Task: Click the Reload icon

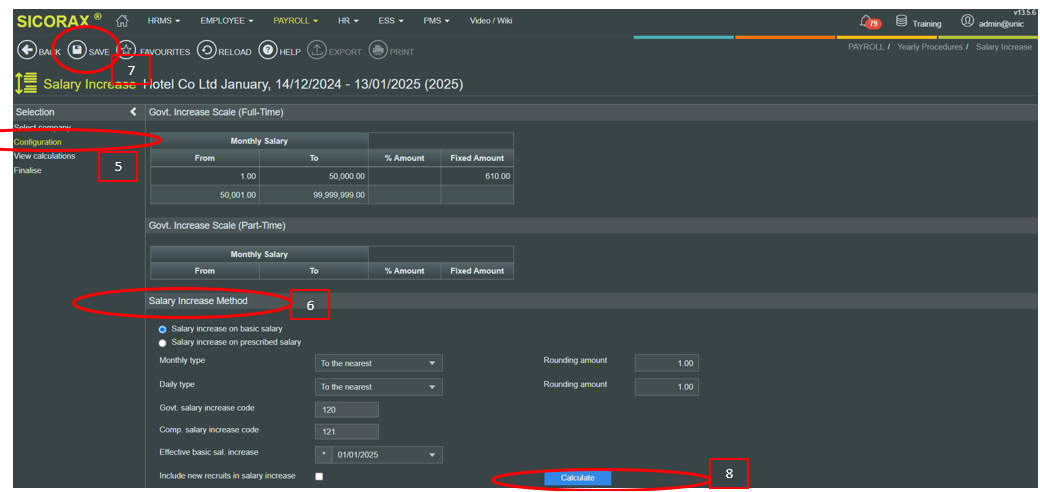Action: pyautogui.click(x=206, y=51)
